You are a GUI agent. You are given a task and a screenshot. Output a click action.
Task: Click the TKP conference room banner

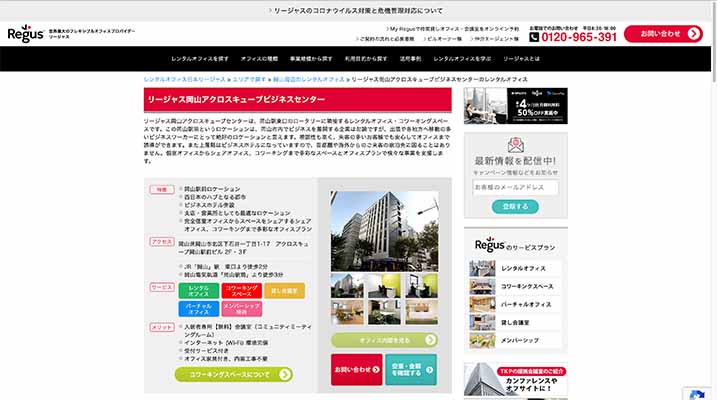515,379
